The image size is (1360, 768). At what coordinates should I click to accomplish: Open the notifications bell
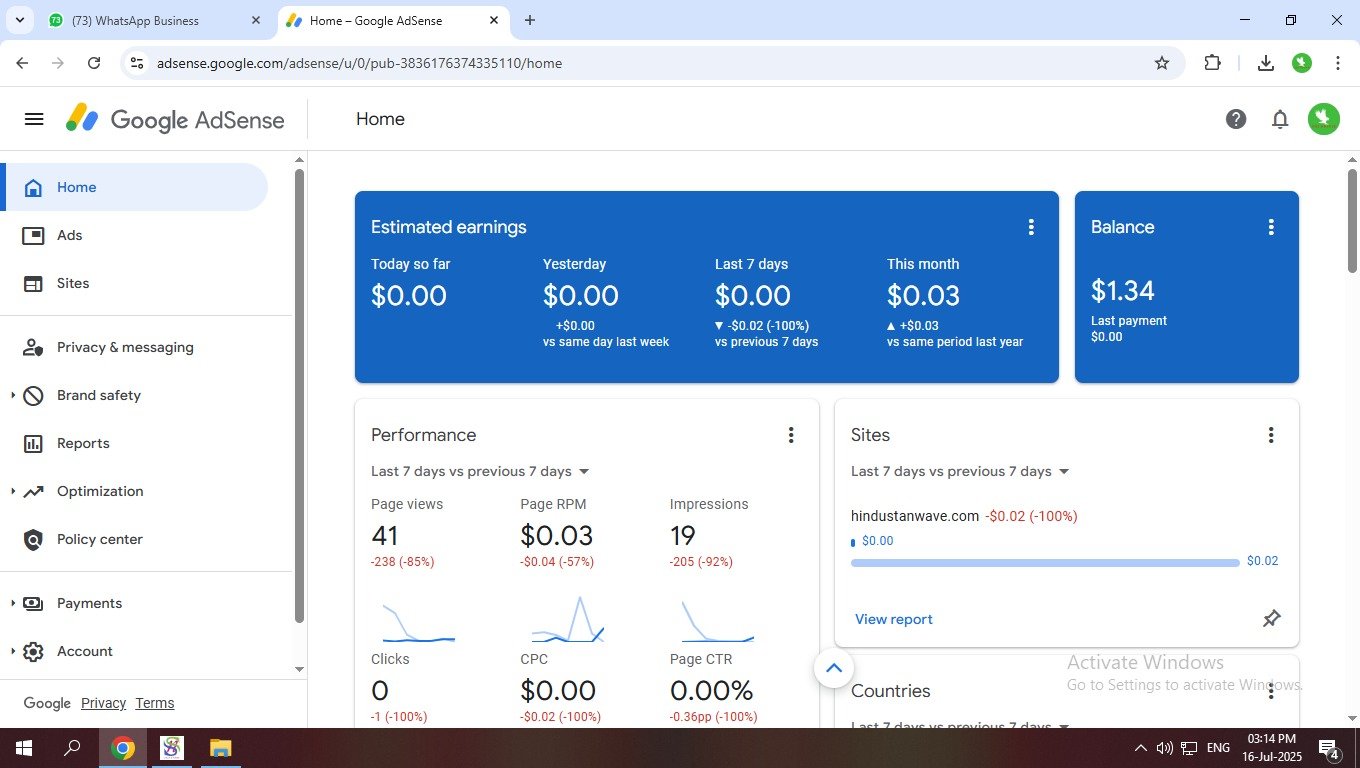click(x=1280, y=119)
